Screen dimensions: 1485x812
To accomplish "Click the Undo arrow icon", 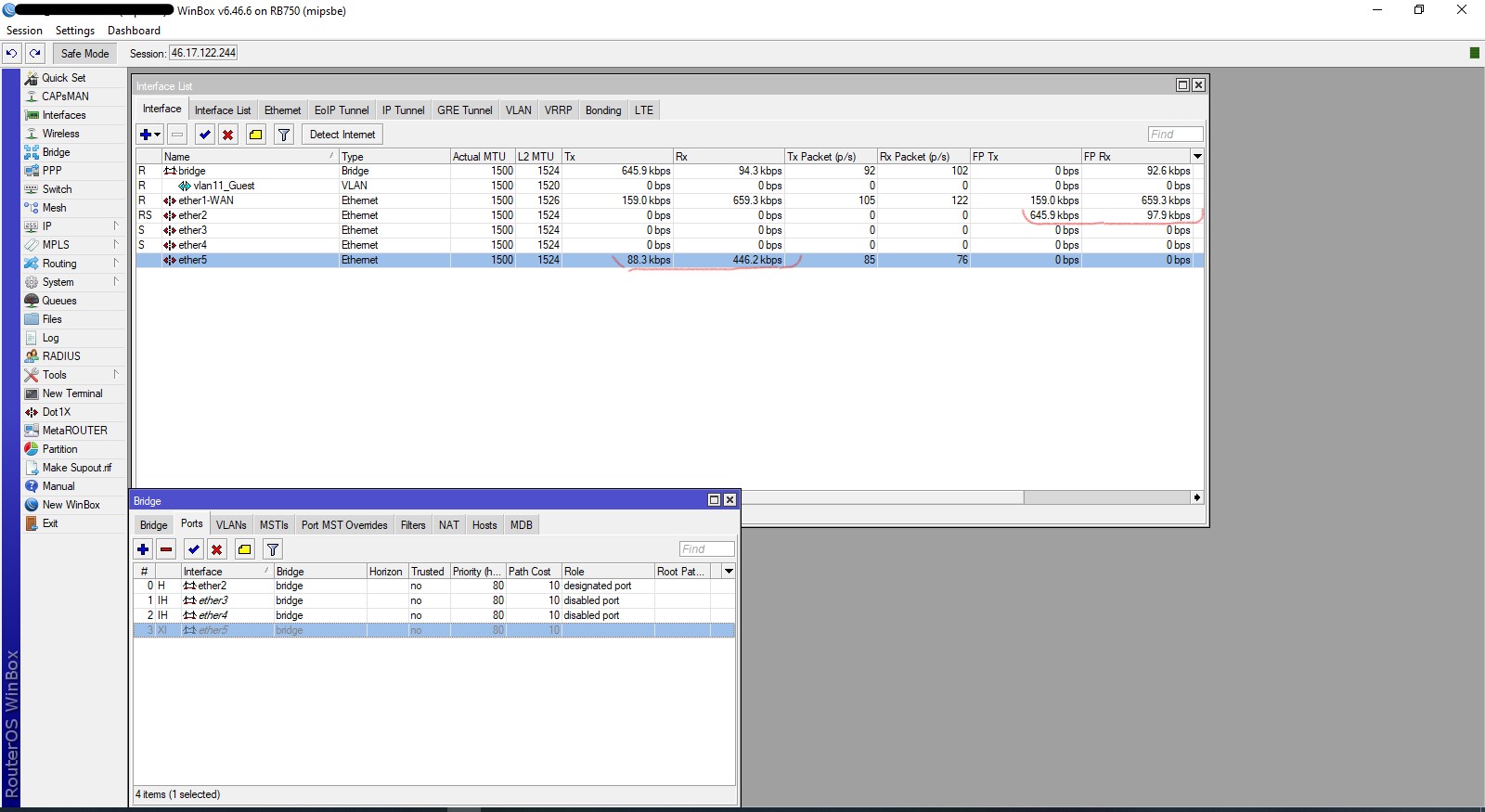I will pyautogui.click(x=12, y=53).
